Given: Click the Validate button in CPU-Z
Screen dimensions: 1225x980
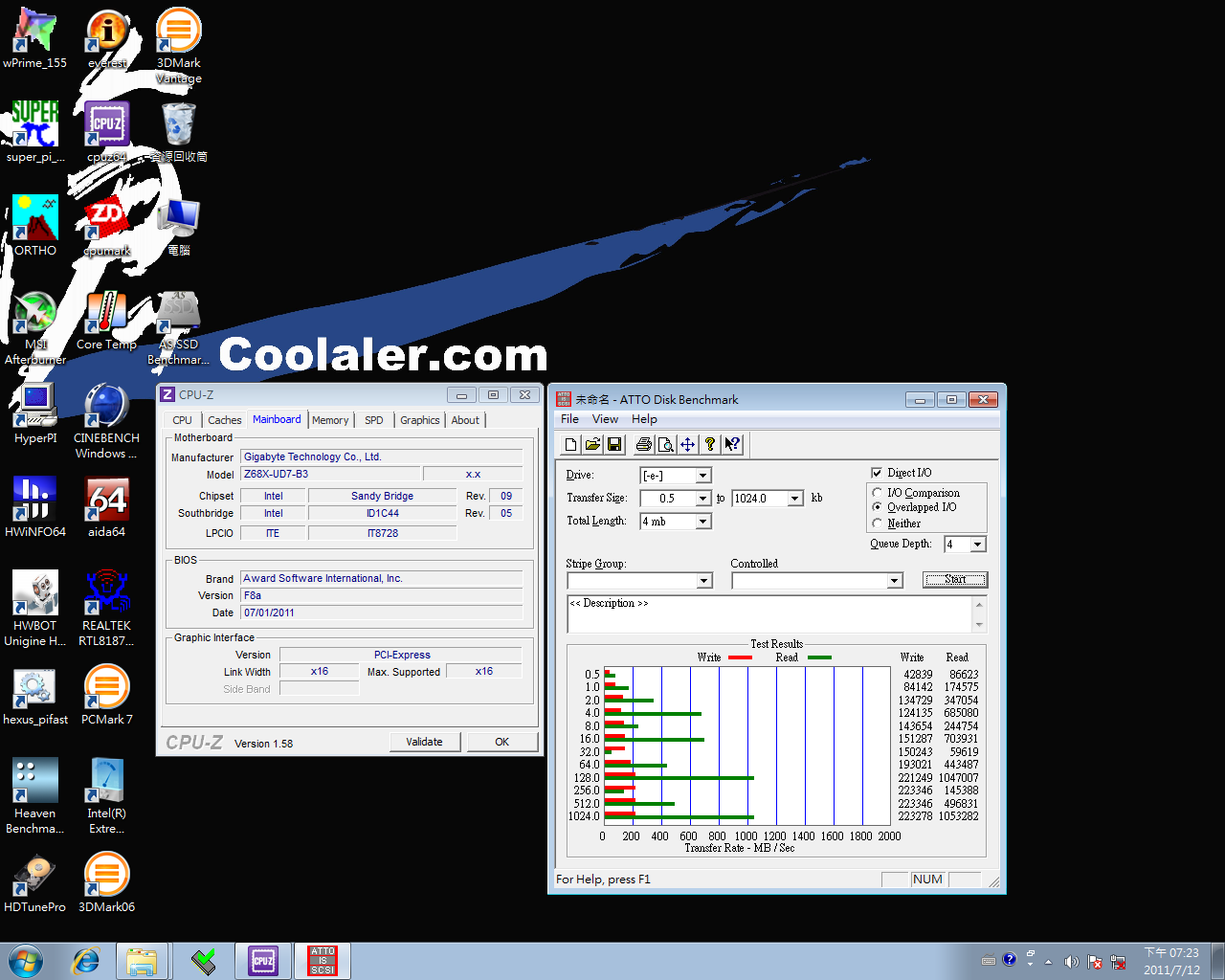Looking at the screenshot, I should point(425,742).
